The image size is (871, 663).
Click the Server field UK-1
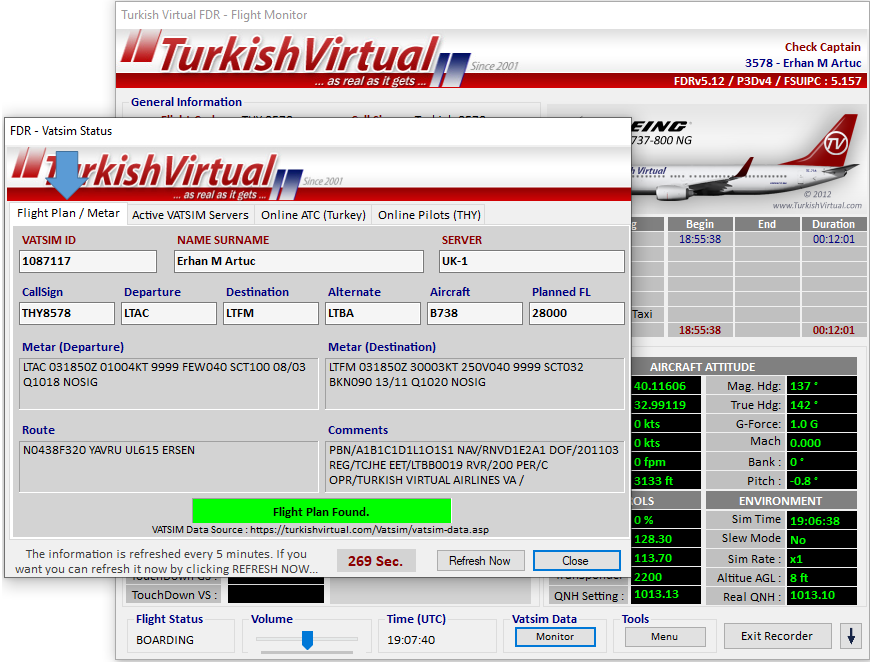point(532,261)
